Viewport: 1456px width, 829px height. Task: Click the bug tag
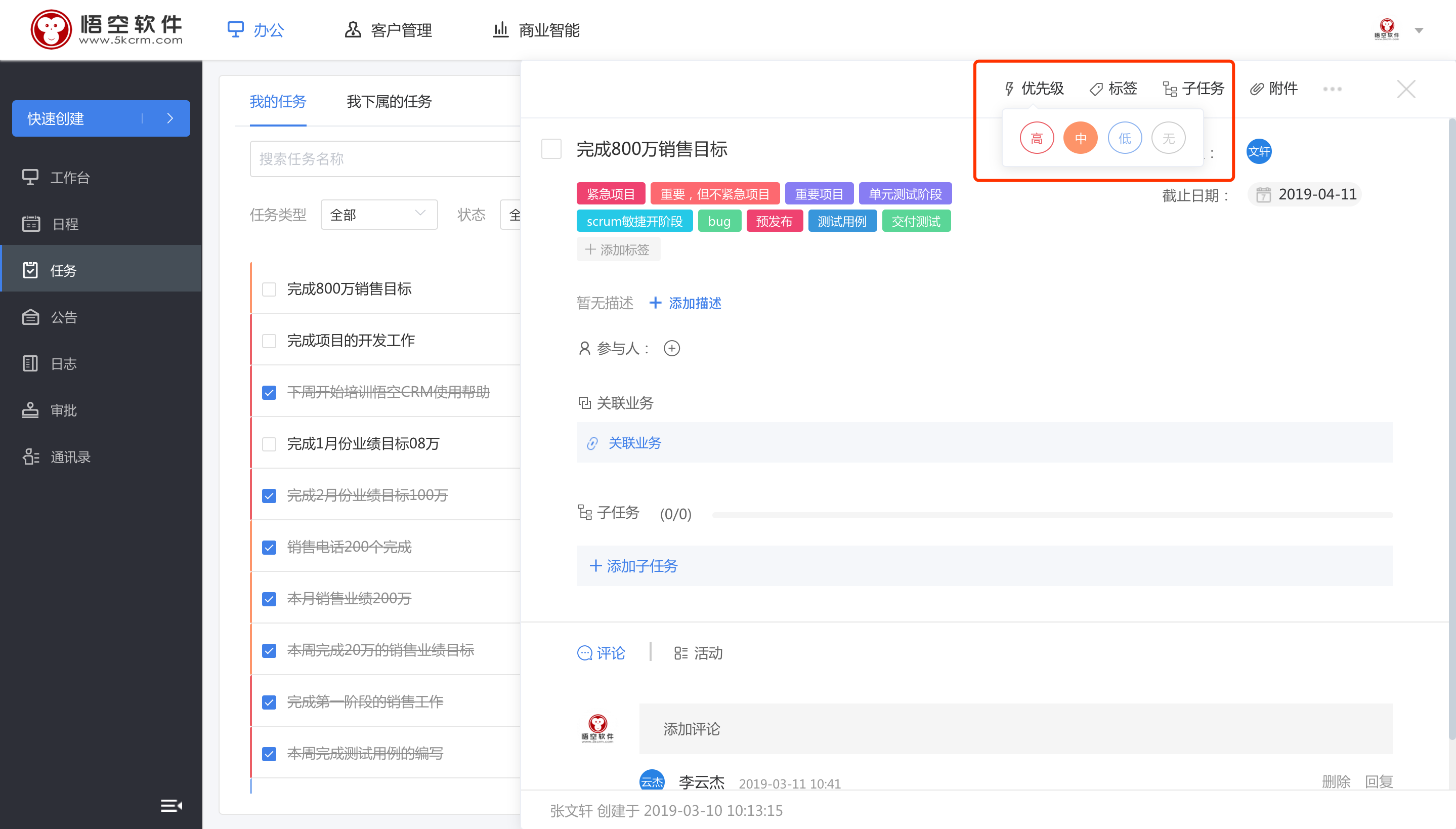(x=719, y=221)
